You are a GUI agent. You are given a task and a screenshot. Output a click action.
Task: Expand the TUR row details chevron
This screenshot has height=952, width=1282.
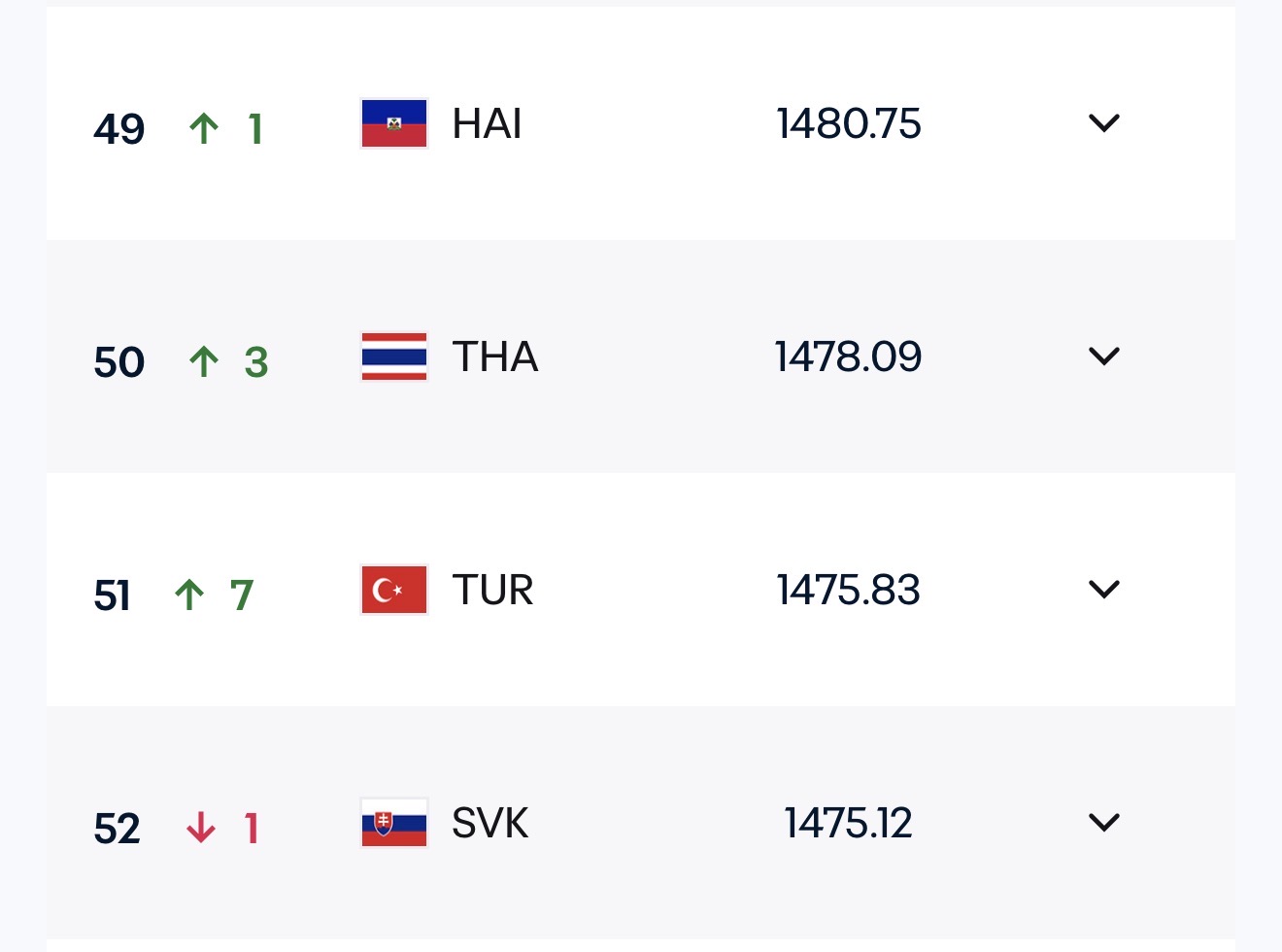(1104, 590)
